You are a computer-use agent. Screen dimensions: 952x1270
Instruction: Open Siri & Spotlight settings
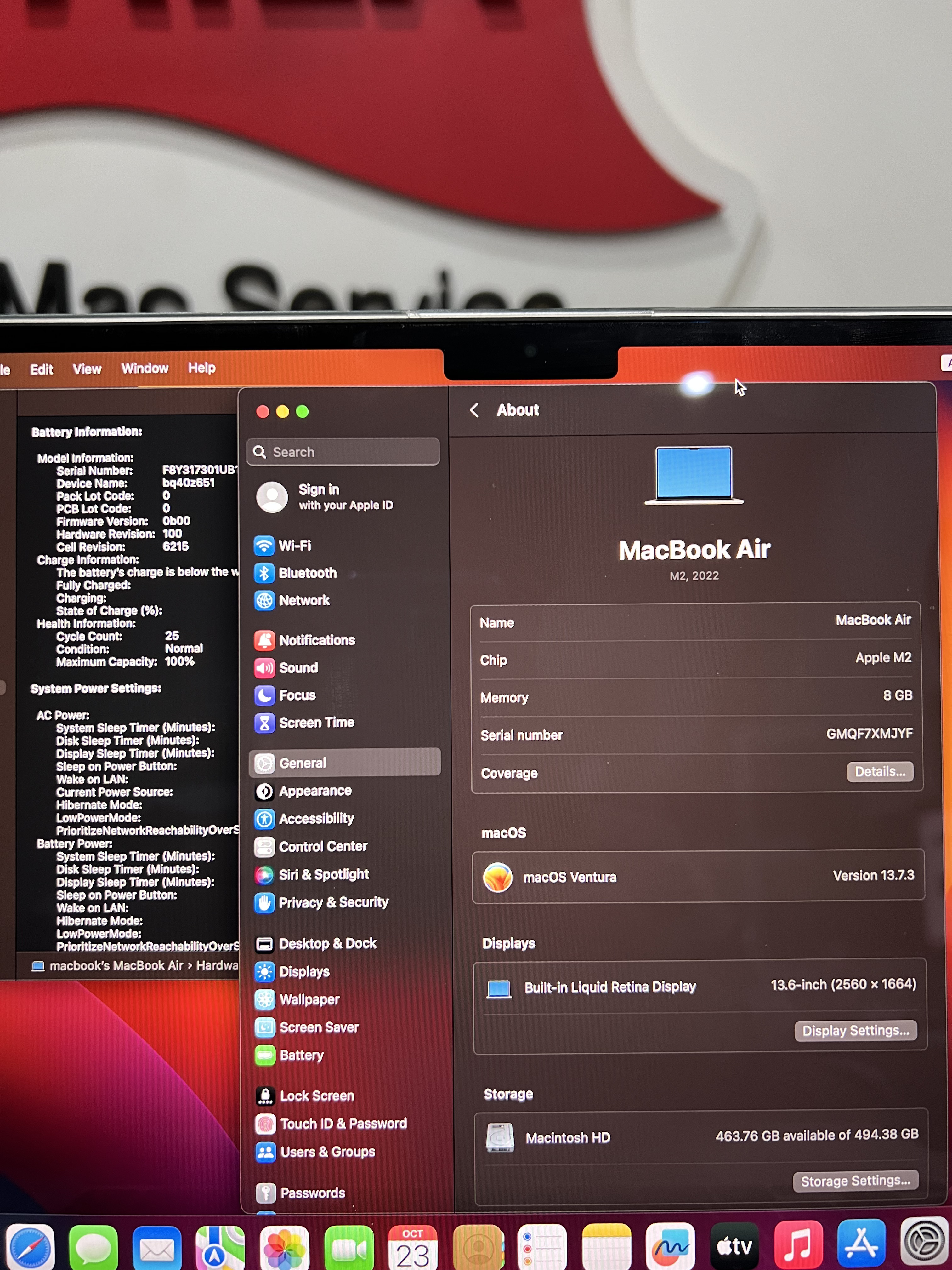(x=323, y=874)
